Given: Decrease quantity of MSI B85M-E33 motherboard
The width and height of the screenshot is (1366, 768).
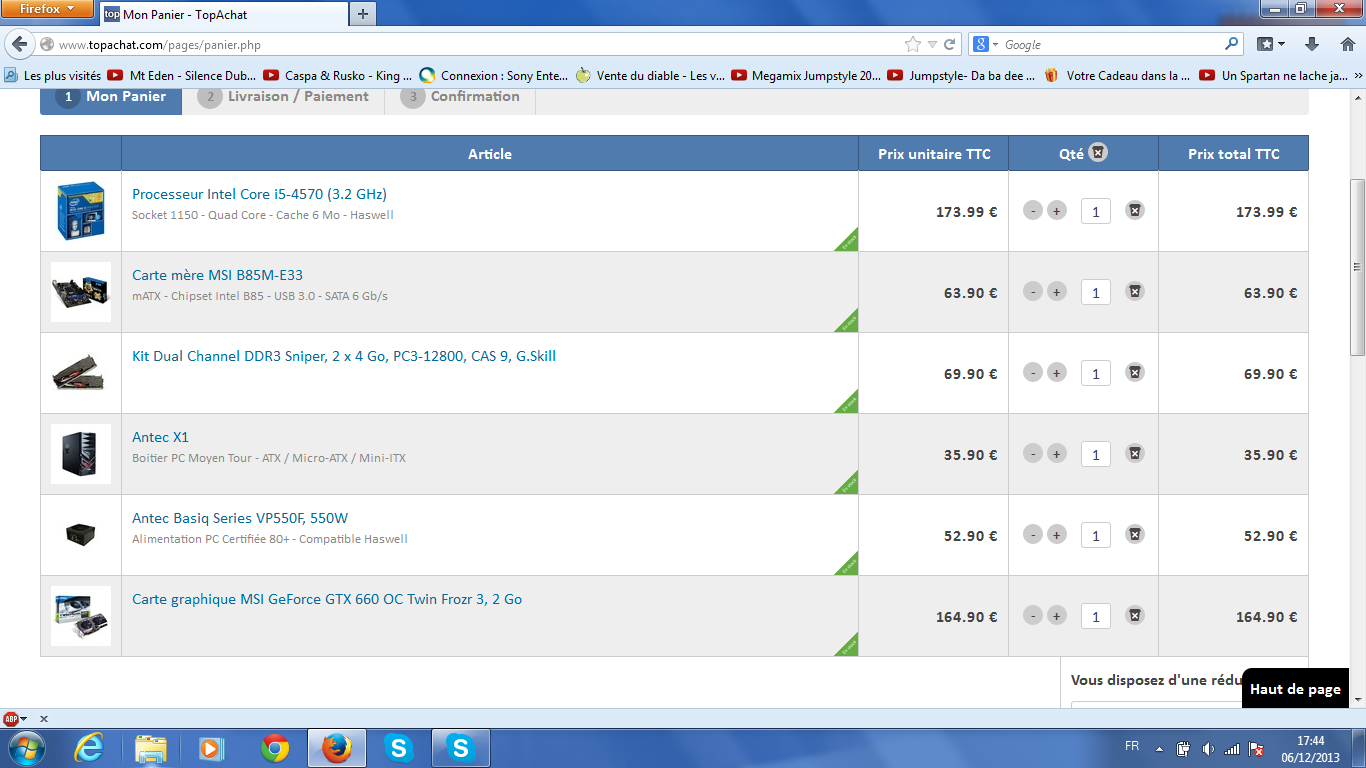Looking at the screenshot, I should pos(1033,291).
